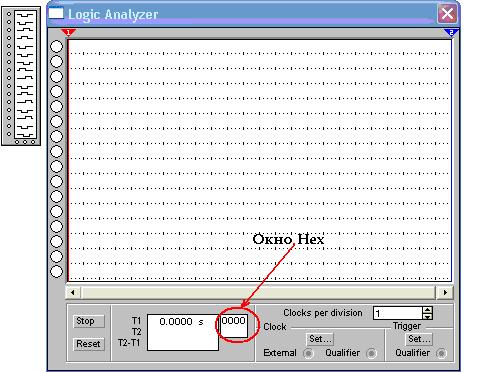Click the first channel input terminal circle
Image resolution: width=499 pixels, height=372 pixels.
[56, 47]
